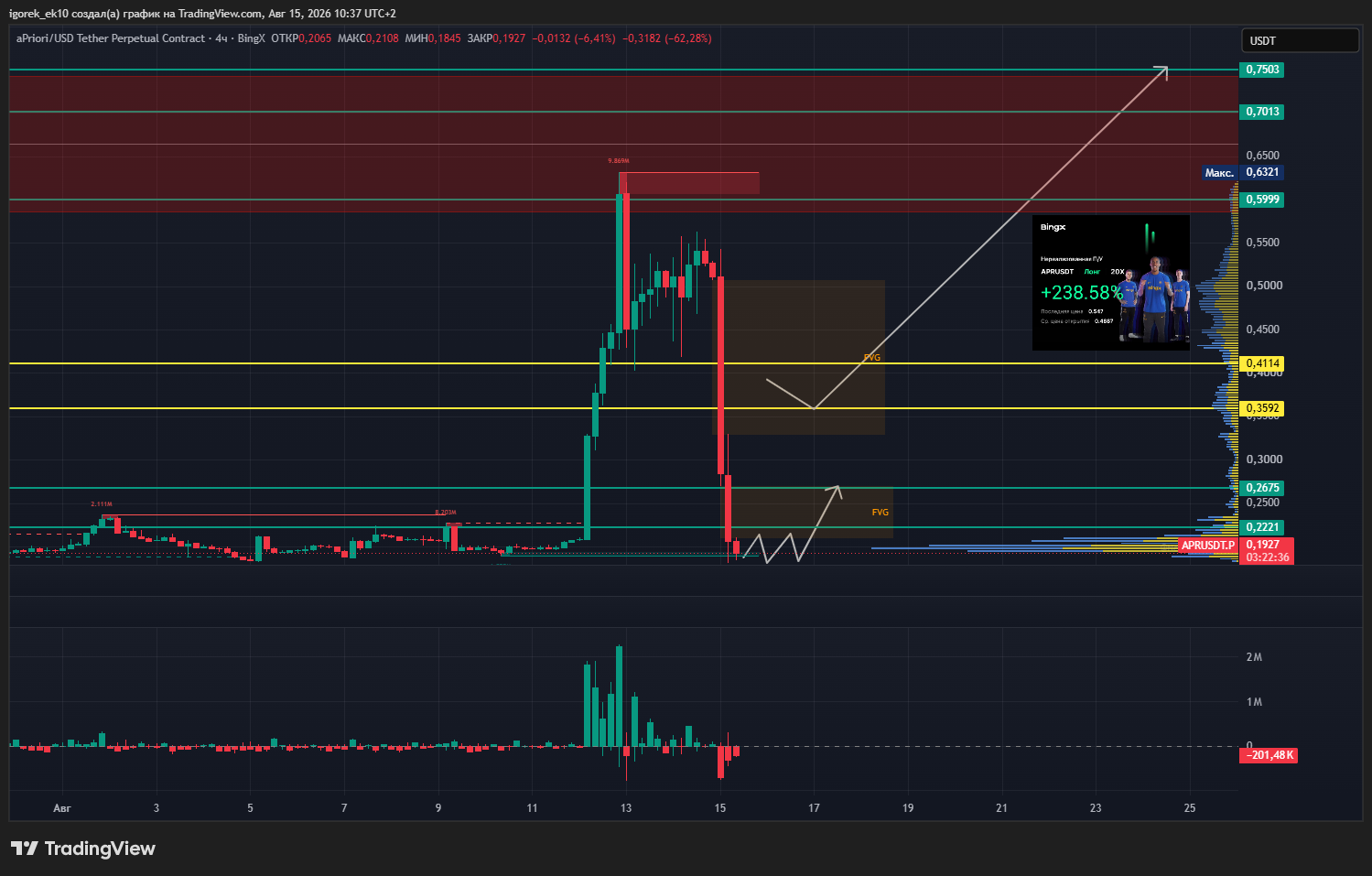Click the FVG label above the 0,2221 line
The image size is (1372, 876).
click(x=880, y=513)
